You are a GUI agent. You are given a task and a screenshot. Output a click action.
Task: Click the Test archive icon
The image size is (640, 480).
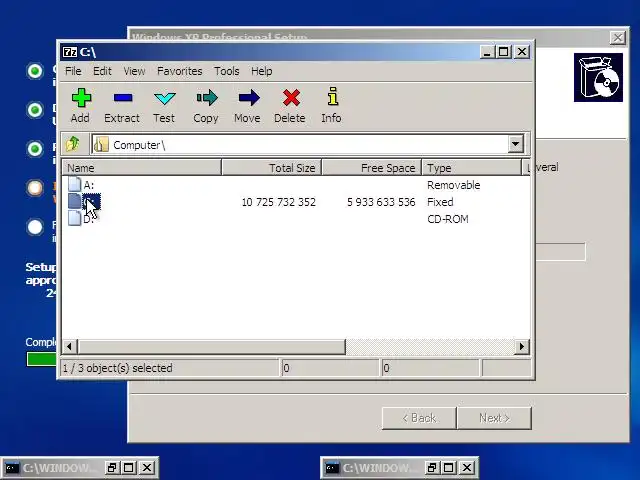[164, 98]
